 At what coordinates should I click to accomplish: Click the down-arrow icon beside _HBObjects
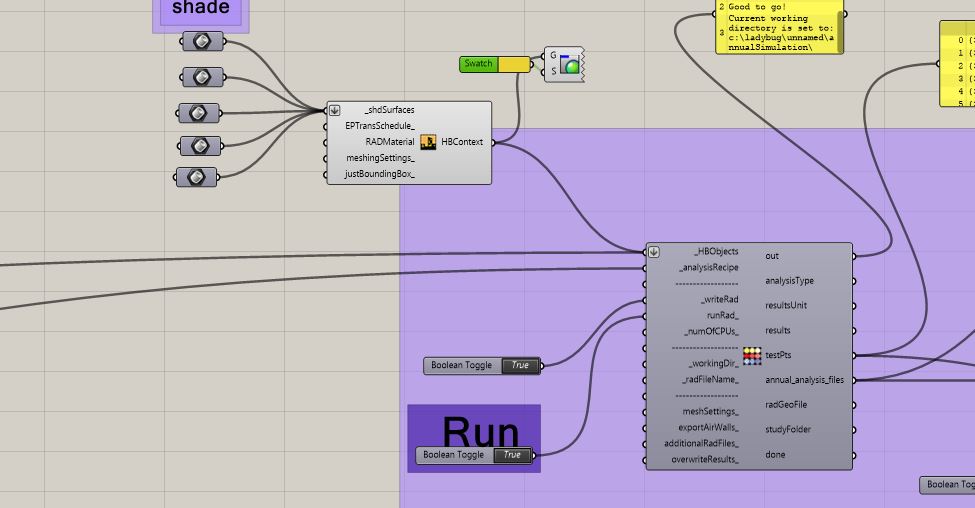click(x=654, y=252)
